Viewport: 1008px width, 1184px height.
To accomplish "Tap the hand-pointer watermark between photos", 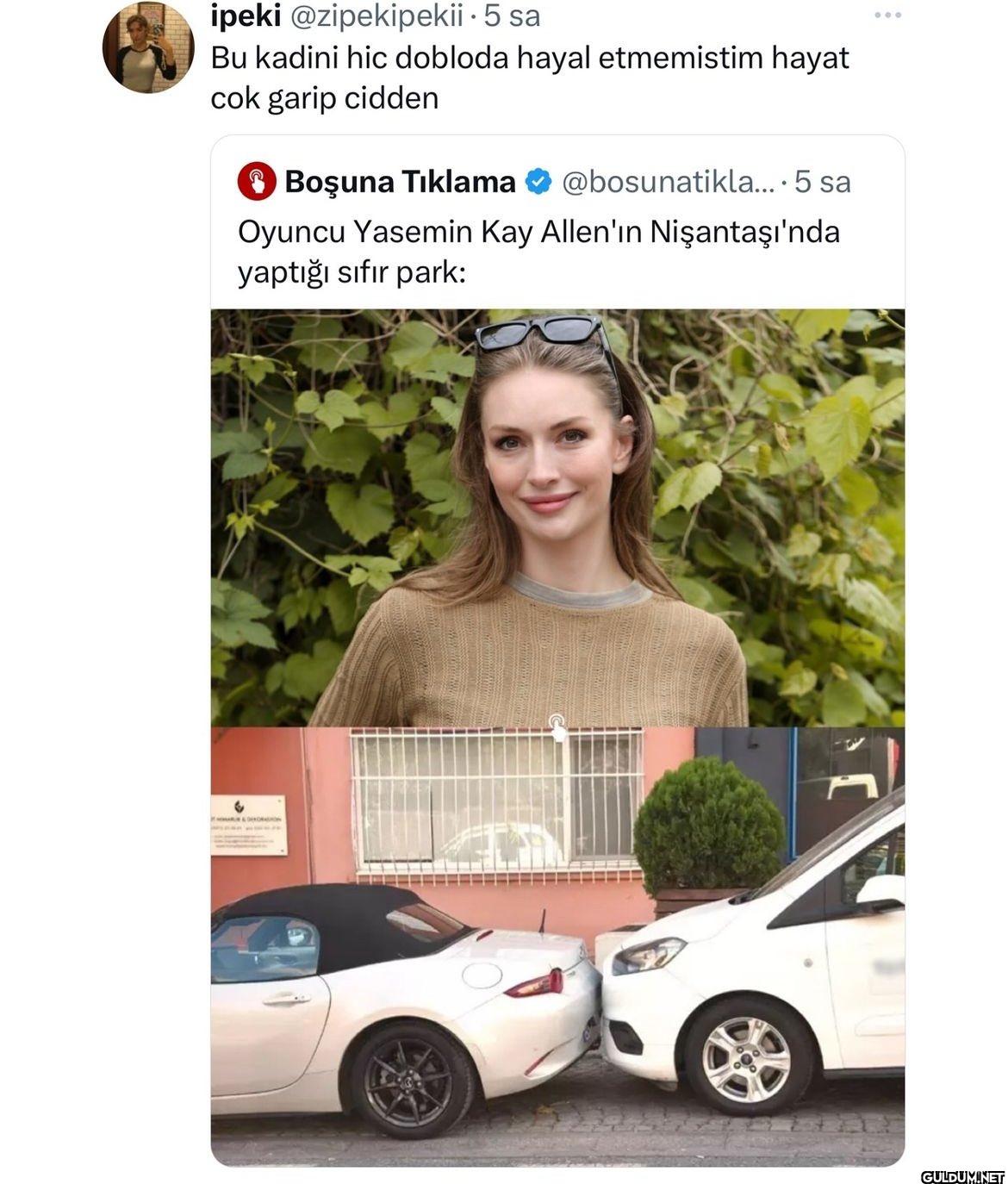I will (557, 726).
